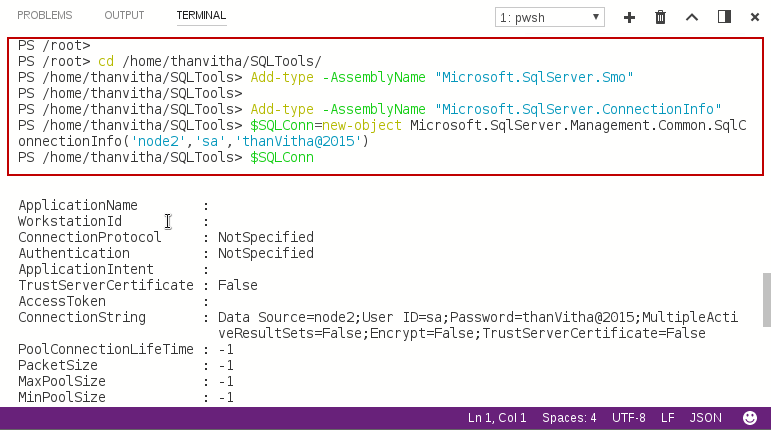Pick language mode via JSON indicator
Viewport: 771px width, 430px height.
click(705, 418)
